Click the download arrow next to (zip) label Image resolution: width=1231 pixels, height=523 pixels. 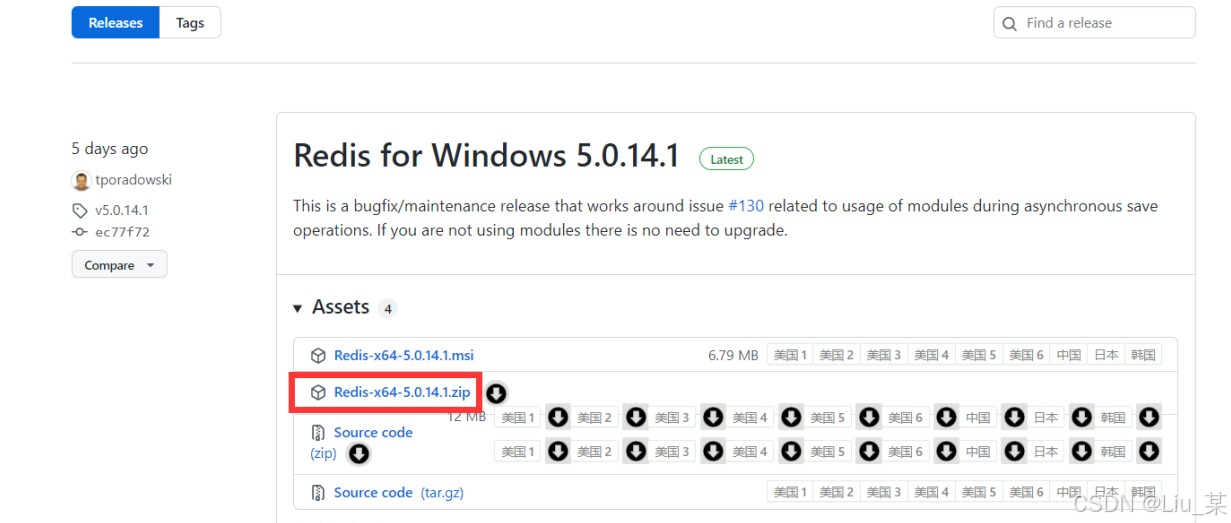[x=358, y=454]
